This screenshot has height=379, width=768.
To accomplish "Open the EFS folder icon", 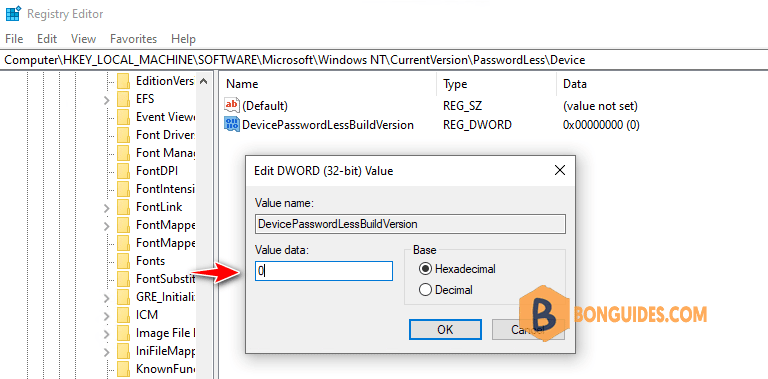I will [123, 99].
